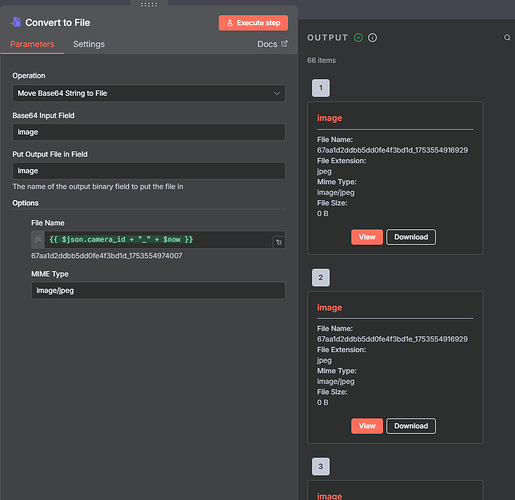Click file name ending 1d_1753554916929 in item 1
The width and height of the screenshot is (515, 500).
pos(392,150)
